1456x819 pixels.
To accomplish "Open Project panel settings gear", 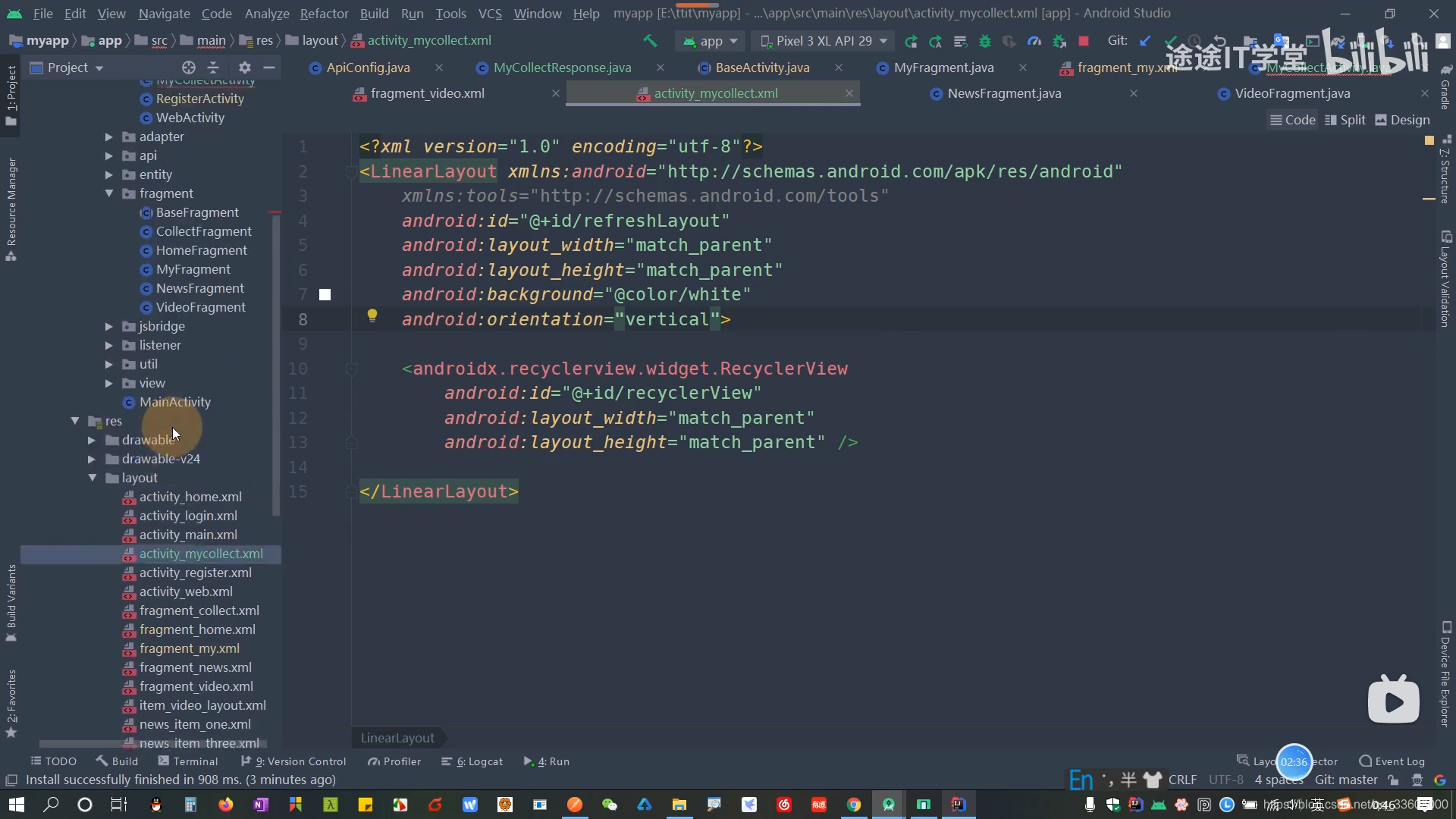I will (244, 67).
